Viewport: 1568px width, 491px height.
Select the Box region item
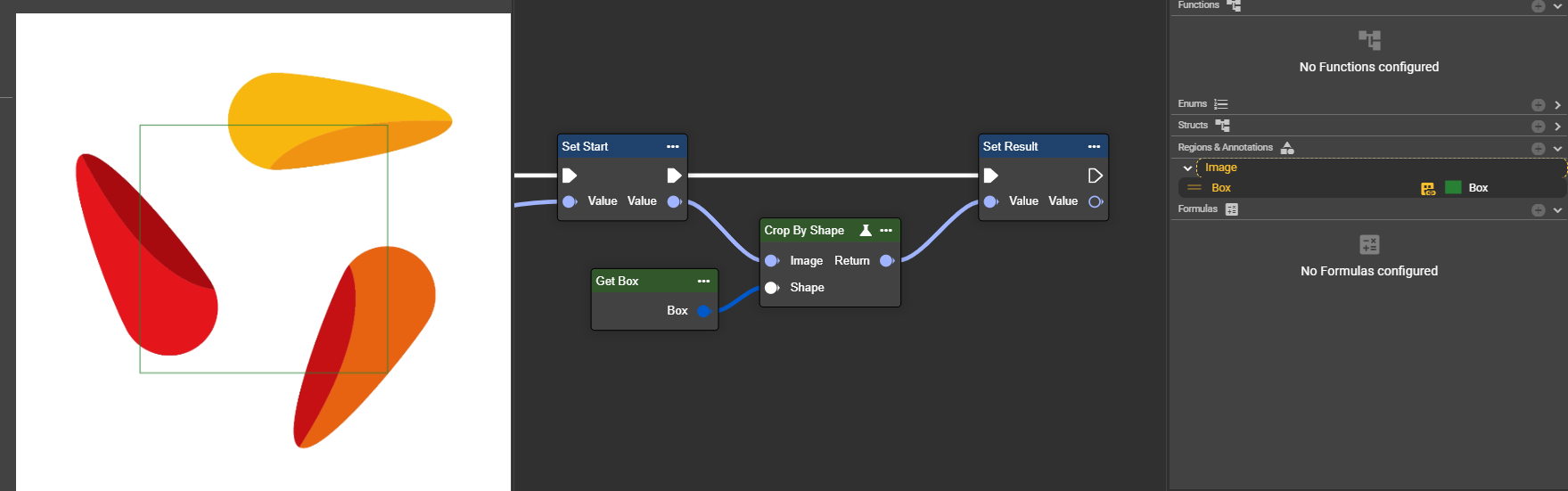point(1221,188)
